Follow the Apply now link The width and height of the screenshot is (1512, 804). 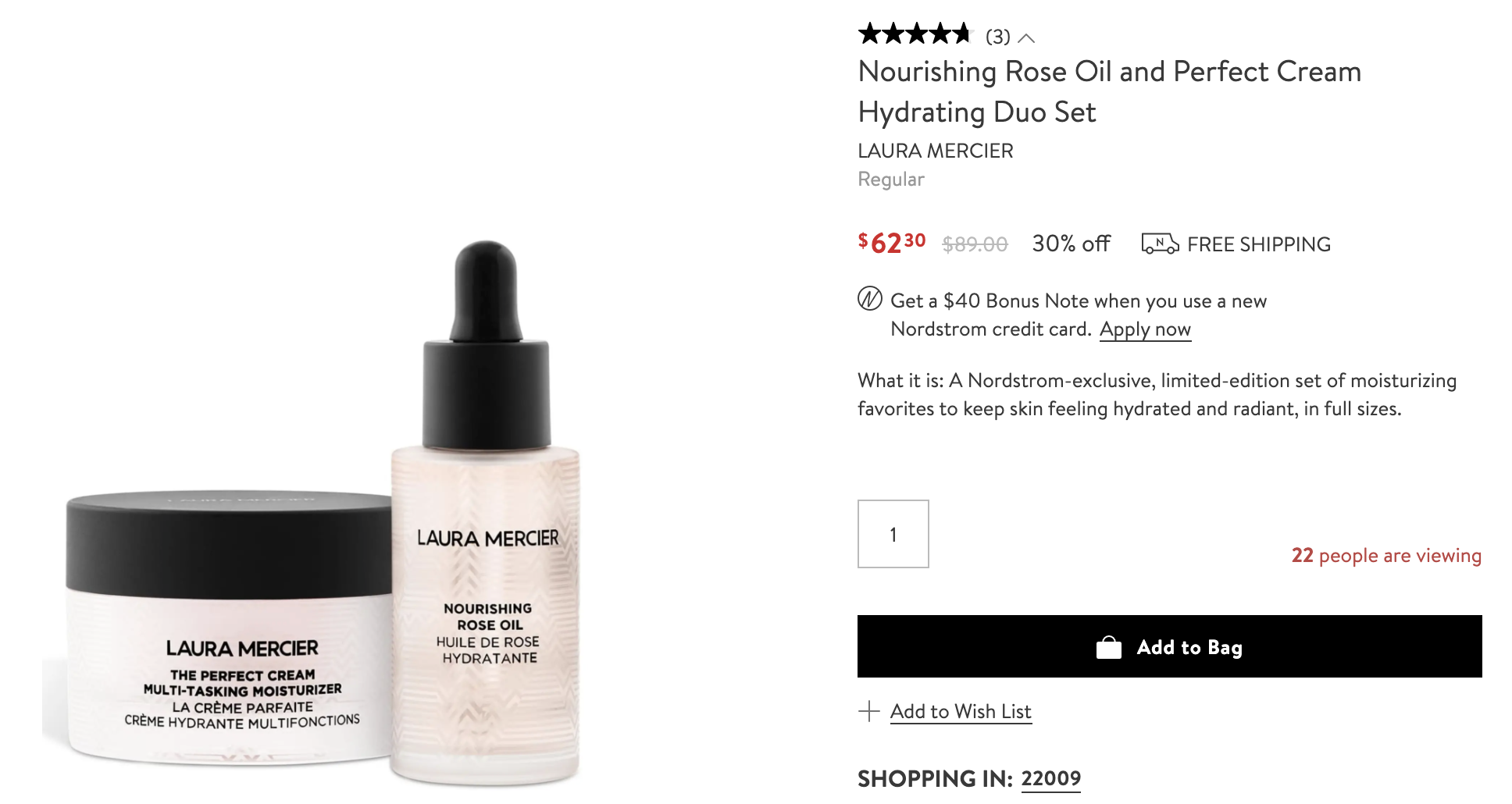click(x=1145, y=329)
